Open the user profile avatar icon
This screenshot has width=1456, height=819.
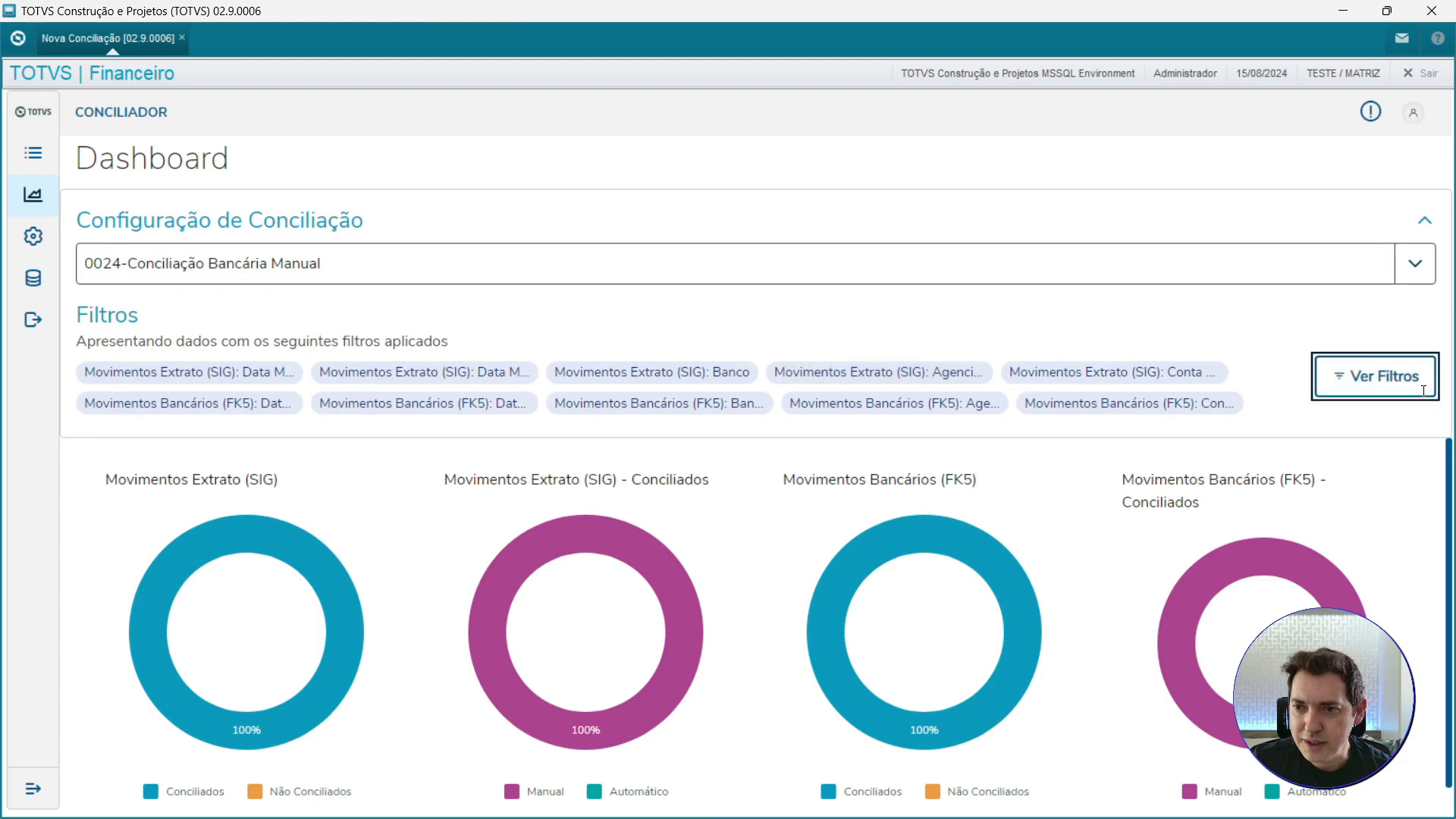tap(1413, 113)
